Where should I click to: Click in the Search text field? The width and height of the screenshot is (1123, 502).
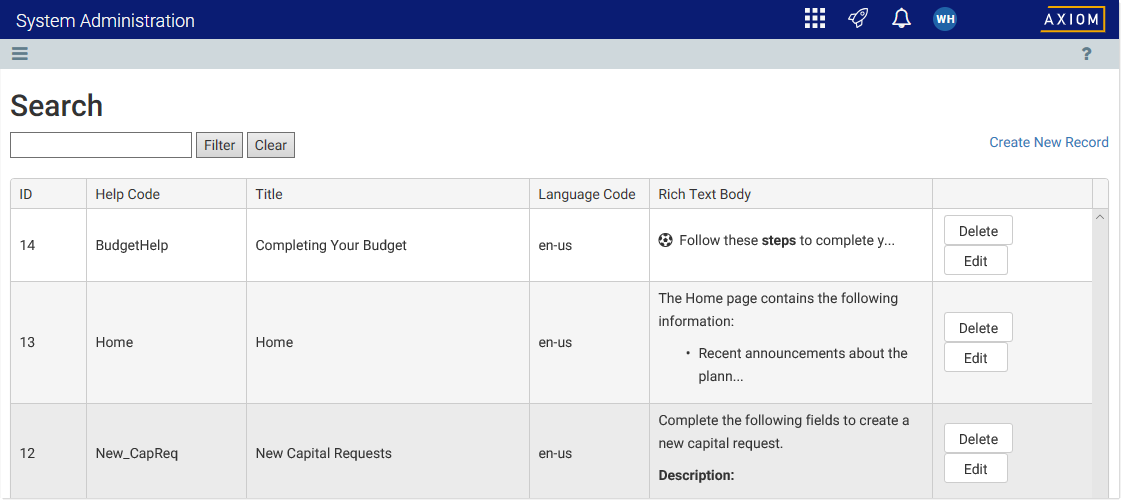tap(101, 145)
